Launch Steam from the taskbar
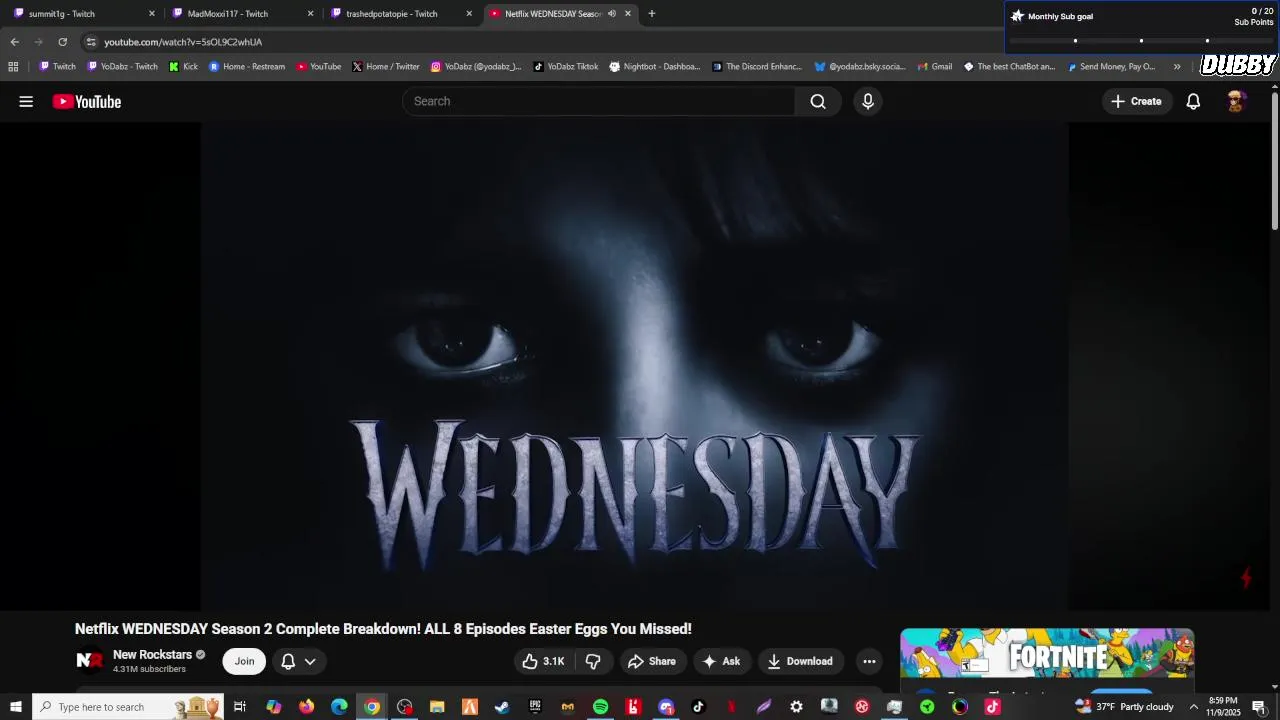Viewport: 1280px width, 720px height. [x=502, y=707]
